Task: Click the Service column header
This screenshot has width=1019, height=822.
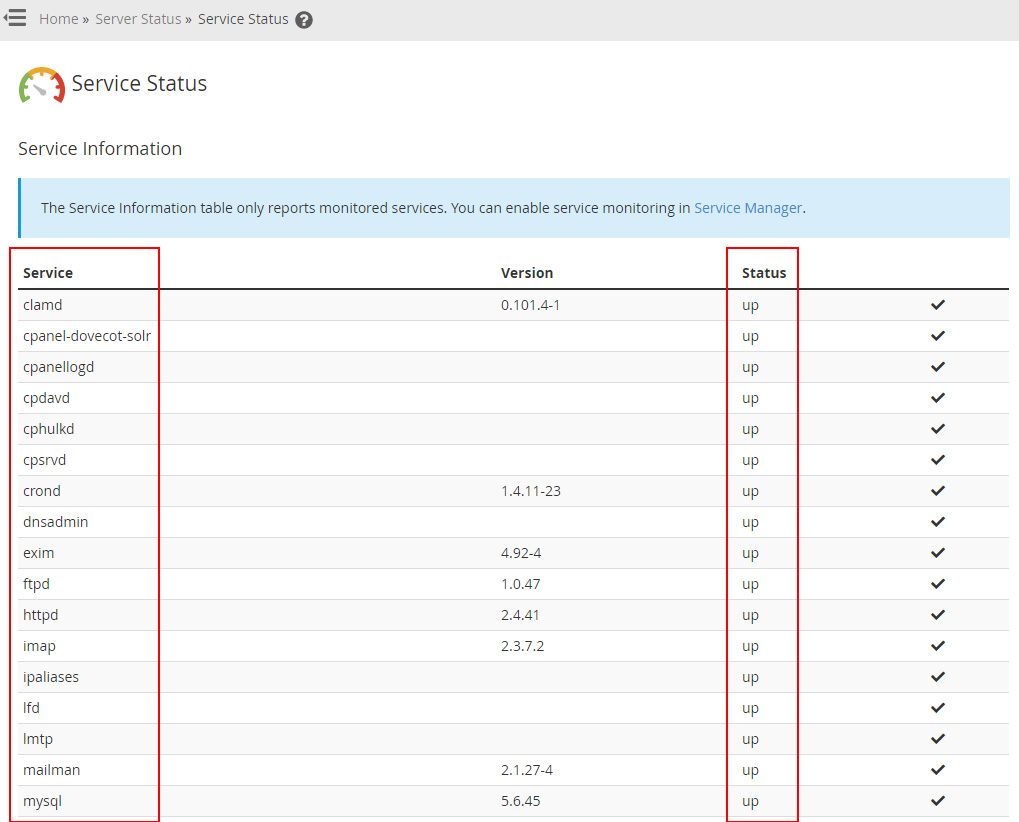Action: tap(48, 273)
